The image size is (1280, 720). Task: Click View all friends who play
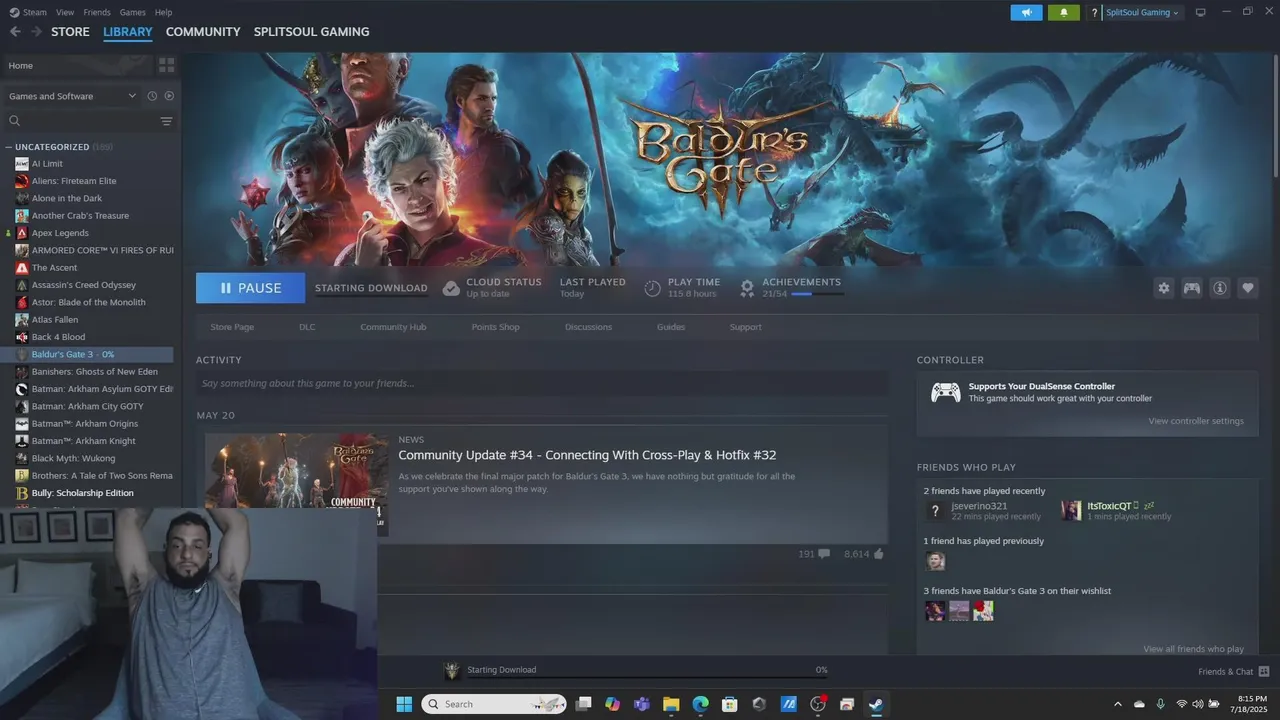1193,649
